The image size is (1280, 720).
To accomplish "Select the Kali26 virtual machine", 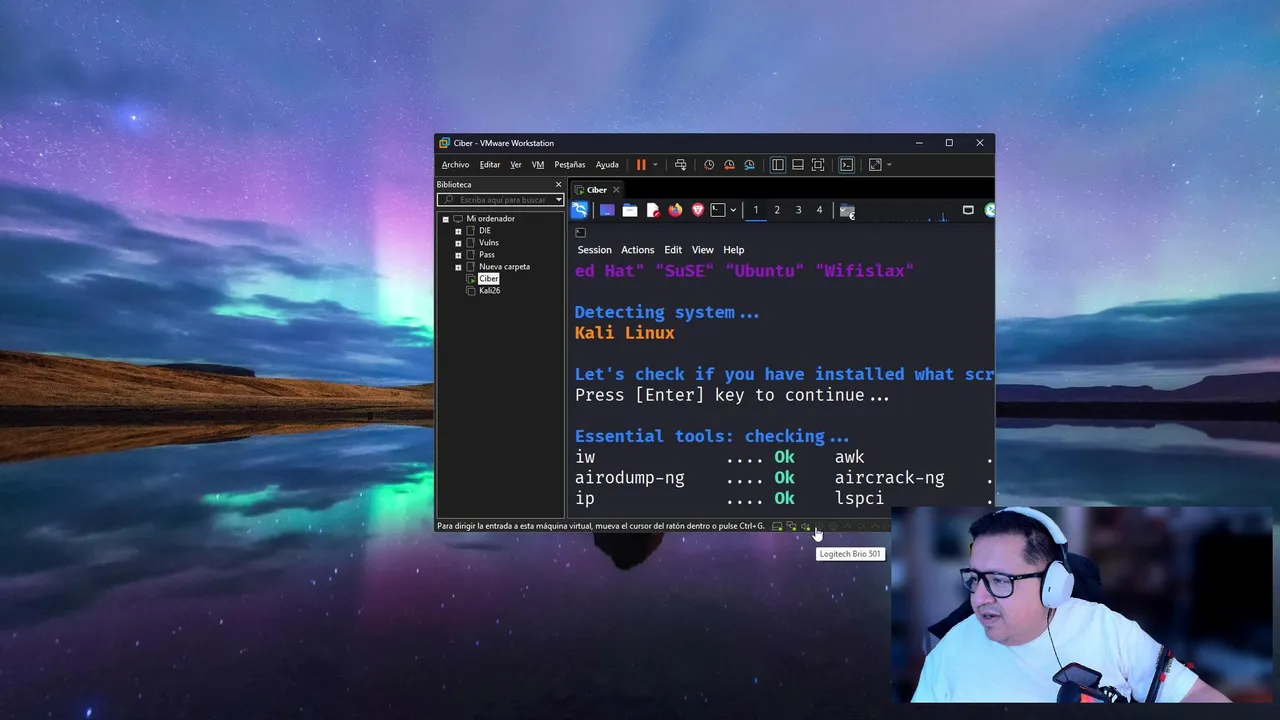I will [x=489, y=291].
